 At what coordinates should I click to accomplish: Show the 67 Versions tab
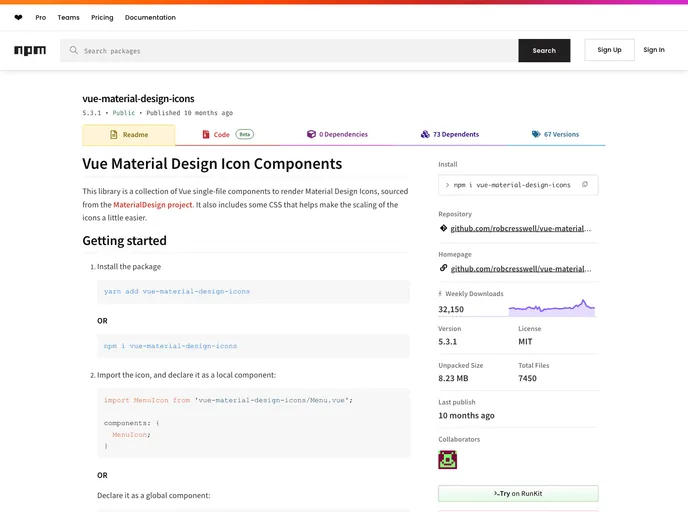(555, 134)
